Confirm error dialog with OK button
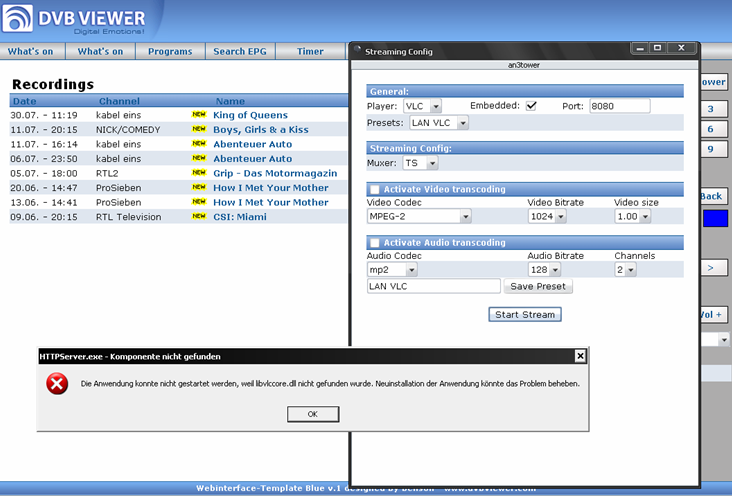732x496 pixels. [x=313, y=414]
